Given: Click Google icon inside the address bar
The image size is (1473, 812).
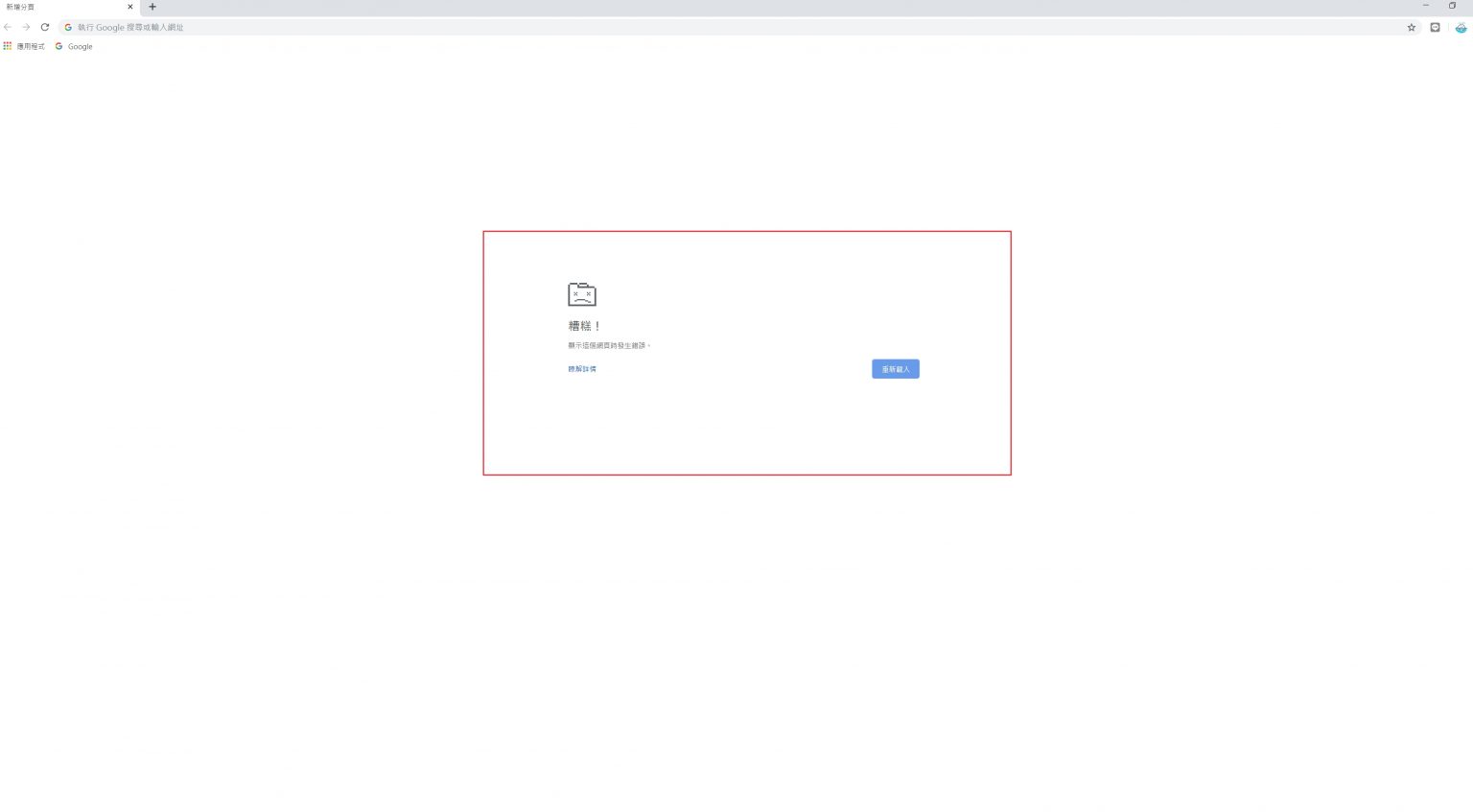Looking at the screenshot, I should tap(68, 27).
